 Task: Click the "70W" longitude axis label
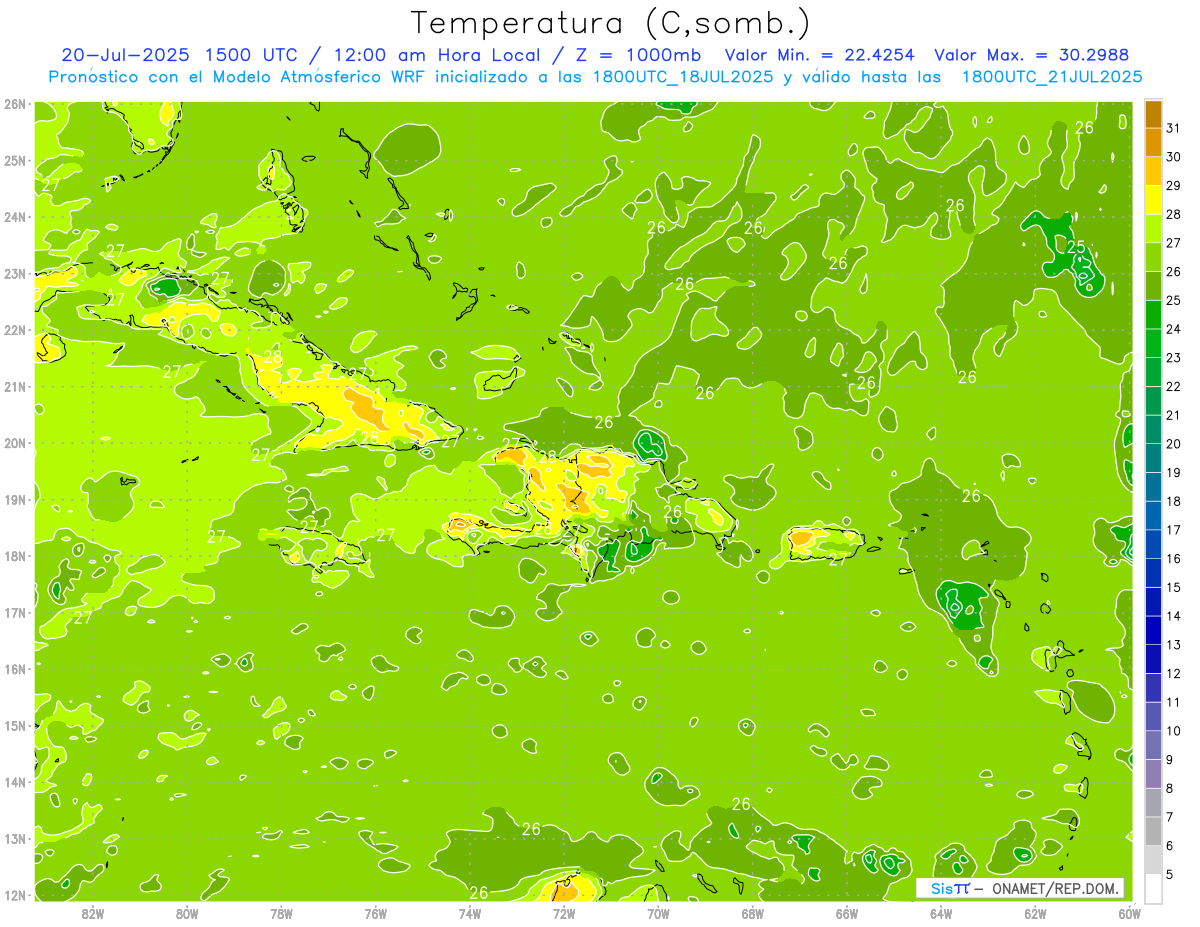(x=658, y=913)
